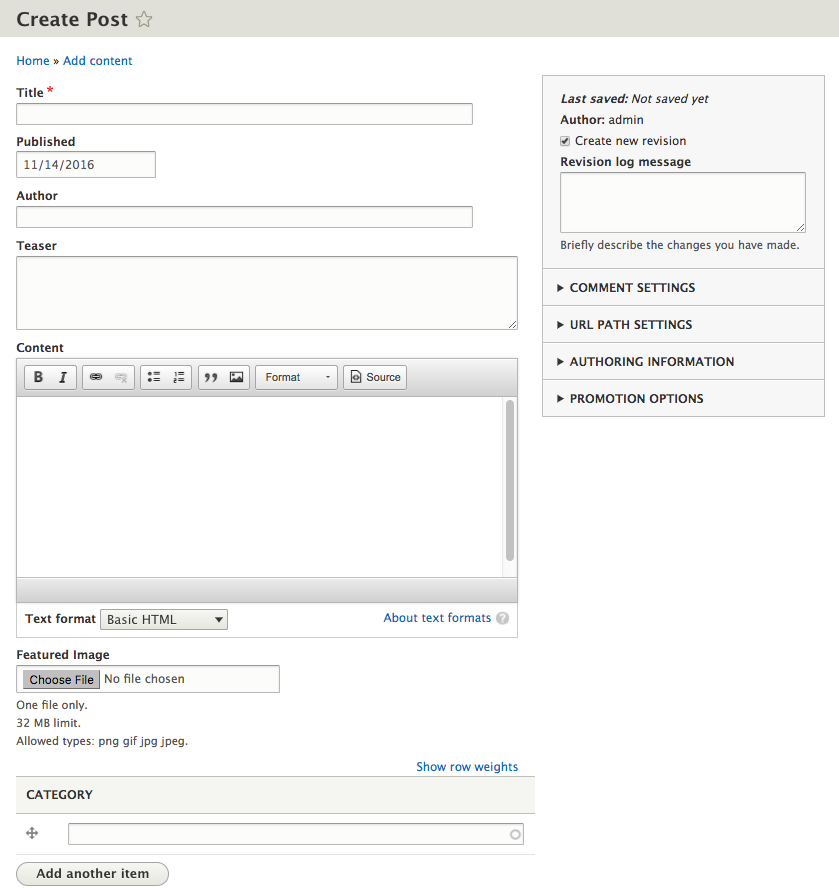The image size is (839, 893).
Task: Uncheck the Create new revision checkbox
Action: click(x=565, y=141)
